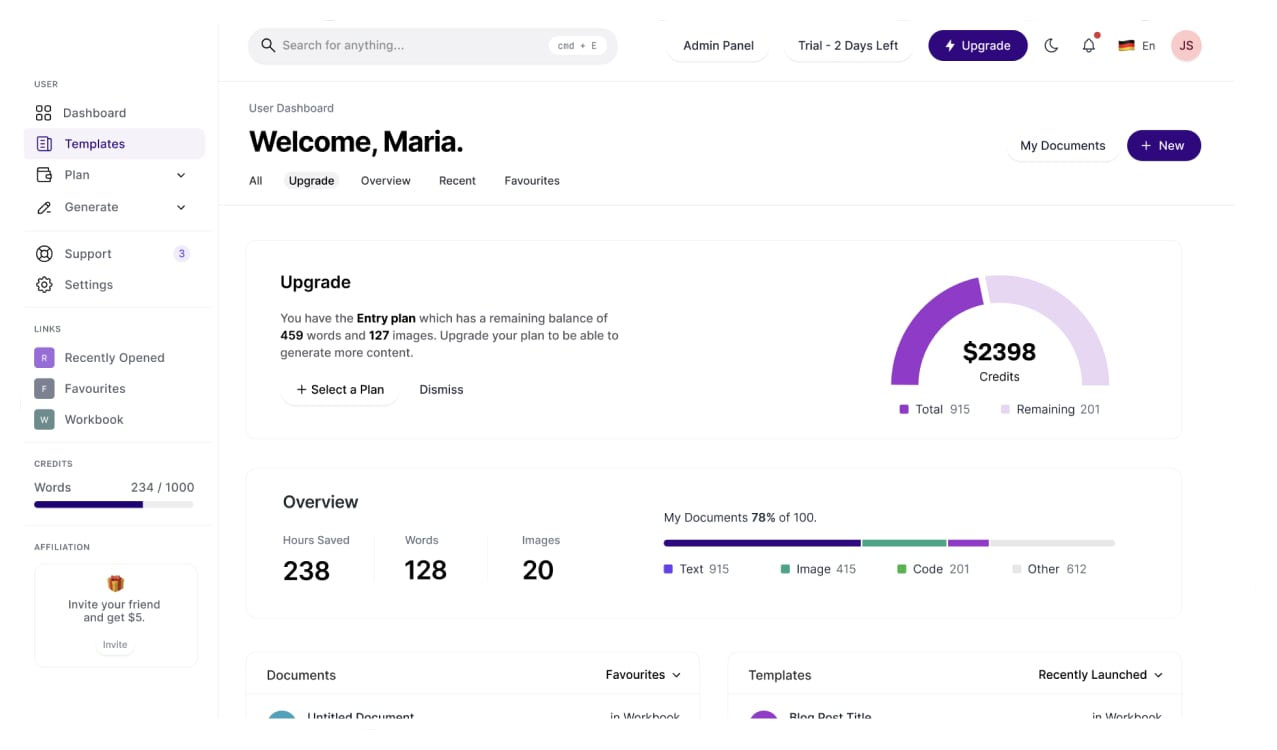Toggle dark mode with the moon icon

[x=1051, y=45]
